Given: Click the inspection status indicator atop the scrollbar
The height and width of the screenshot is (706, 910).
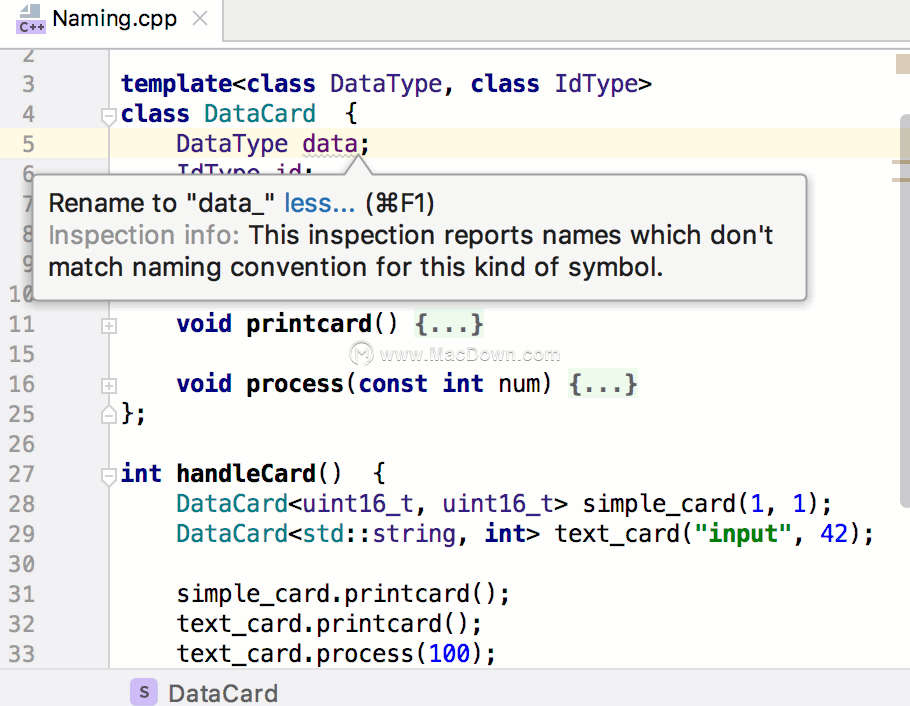Looking at the screenshot, I should point(902,64).
